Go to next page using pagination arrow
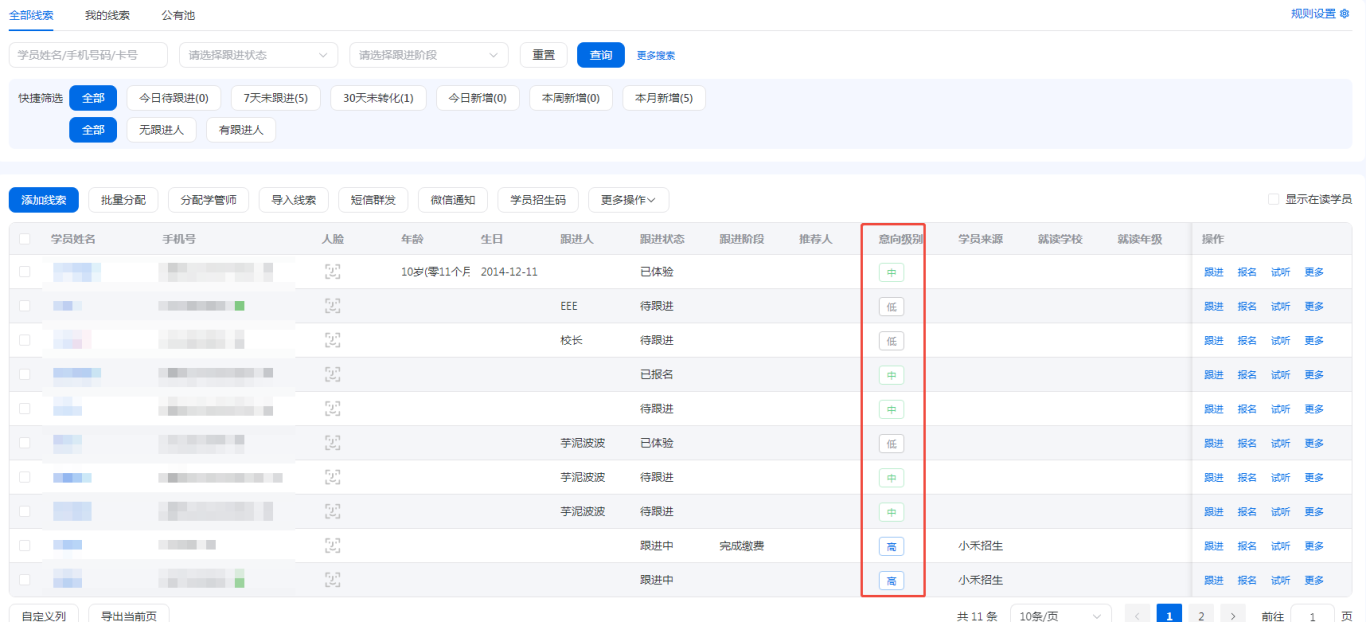Screen dimensions: 1366x622 point(1233,616)
